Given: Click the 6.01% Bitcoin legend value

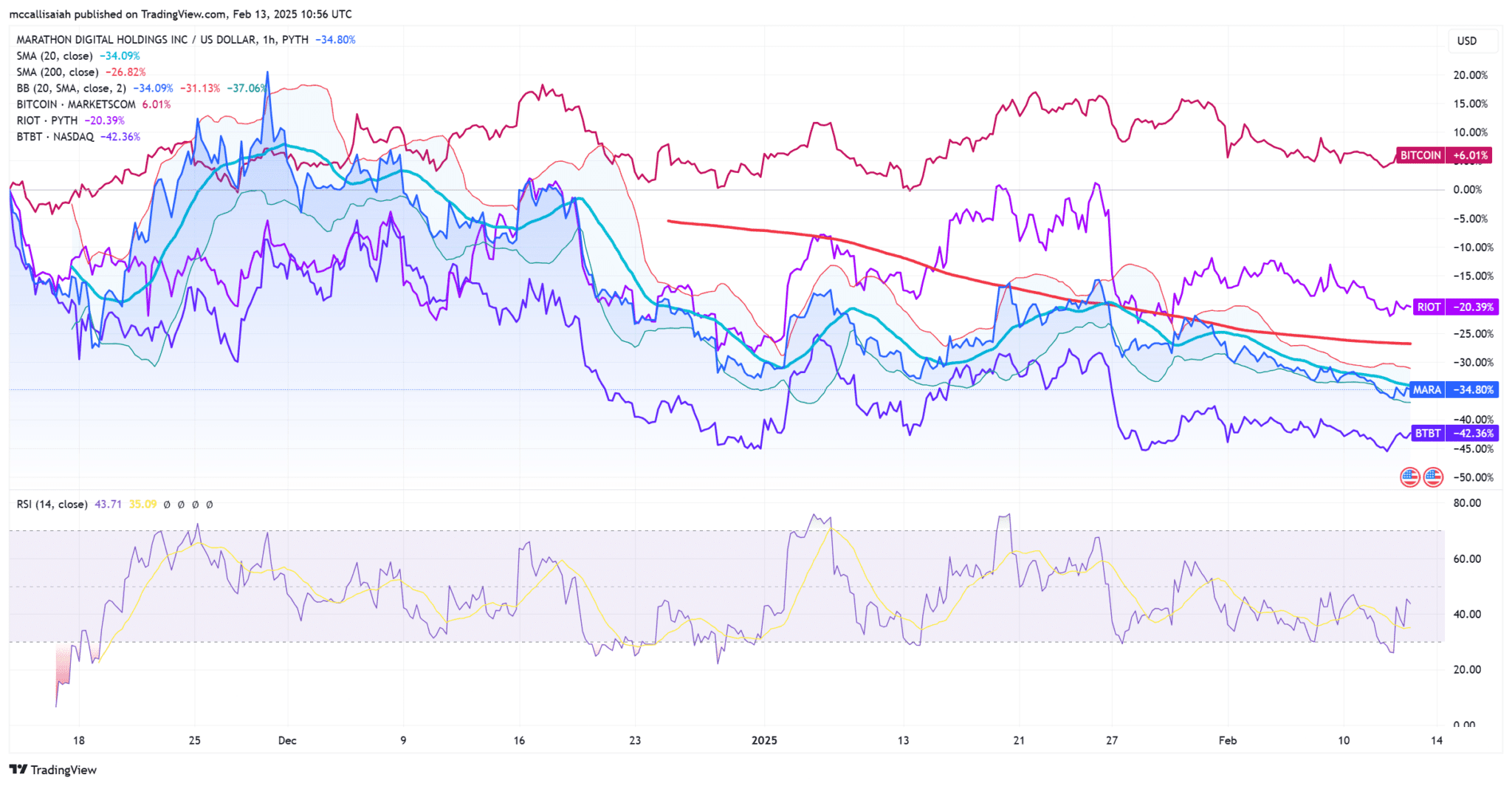Looking at the screenshot, I should pos(157,104).
